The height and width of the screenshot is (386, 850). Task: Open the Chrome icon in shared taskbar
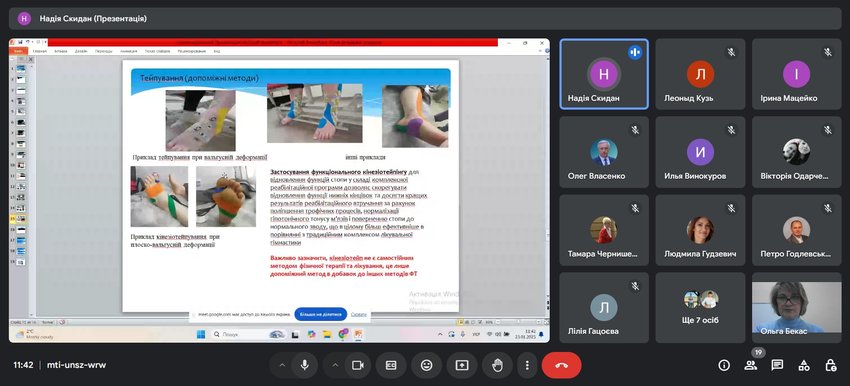[343, 334]
